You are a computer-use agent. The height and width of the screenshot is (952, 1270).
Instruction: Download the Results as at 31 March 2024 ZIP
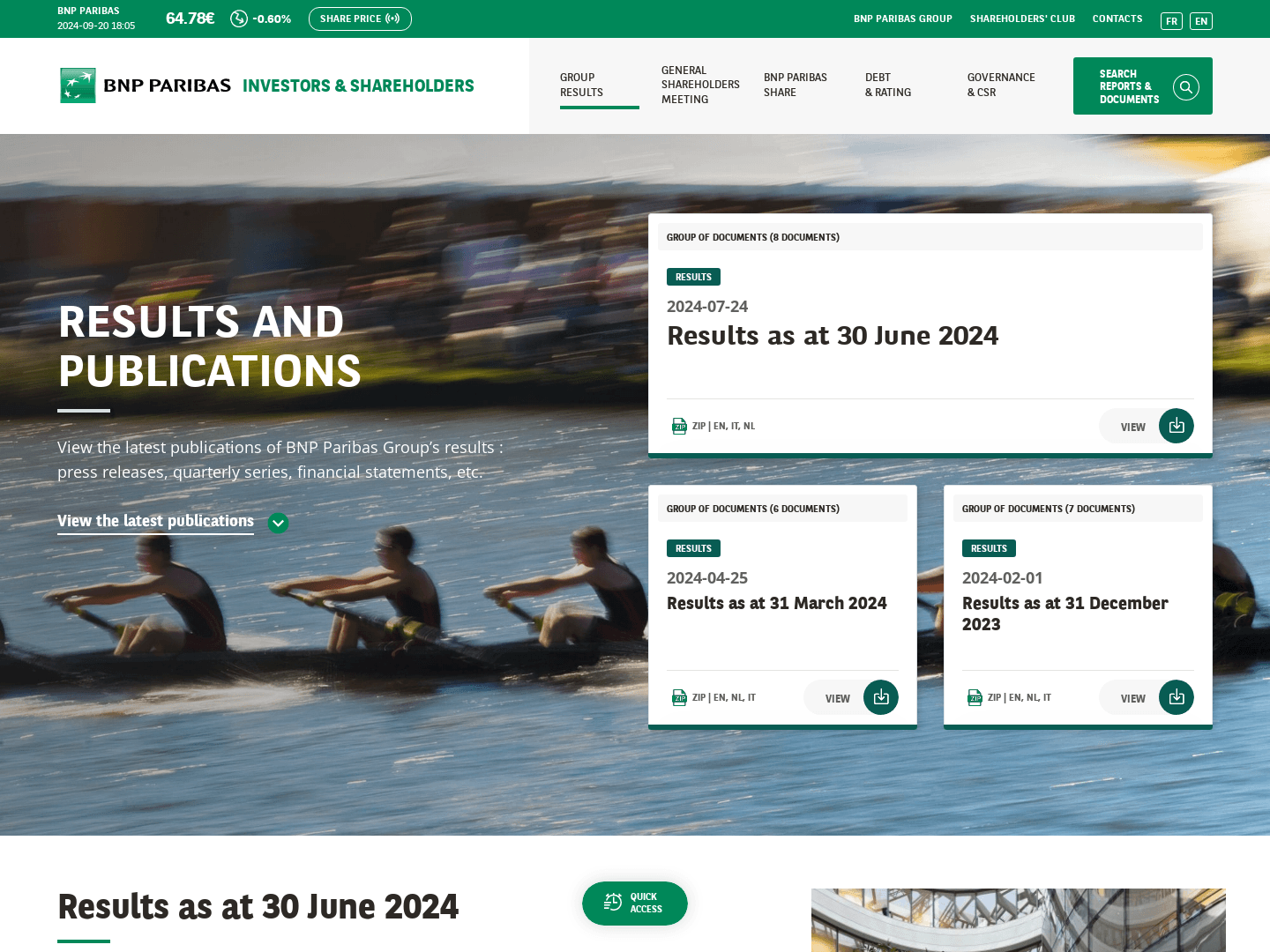click(x=880, y=697)
